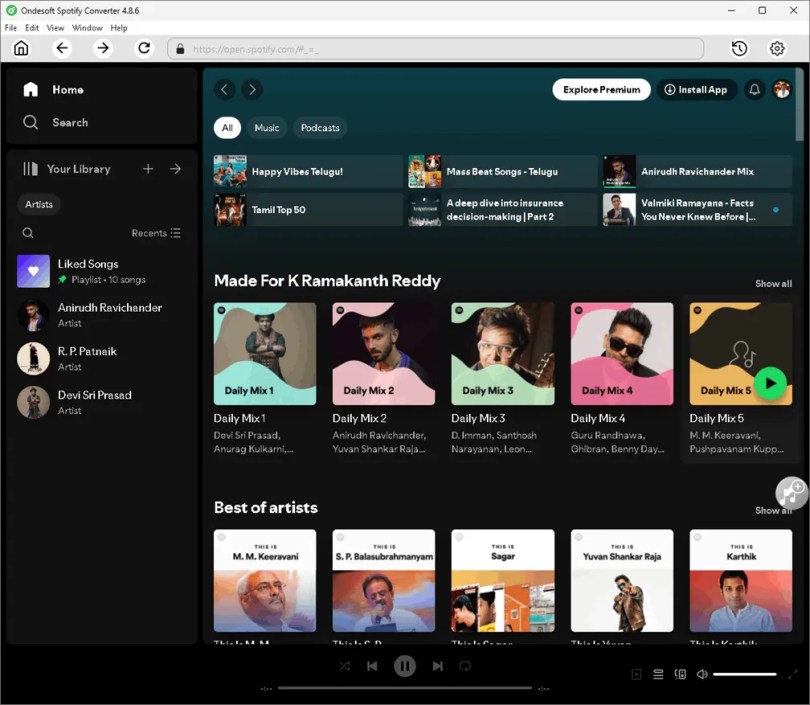Viewport: 810px width, 705px height.
Task: Open connect to a device icon
Action: coord(680,675)
